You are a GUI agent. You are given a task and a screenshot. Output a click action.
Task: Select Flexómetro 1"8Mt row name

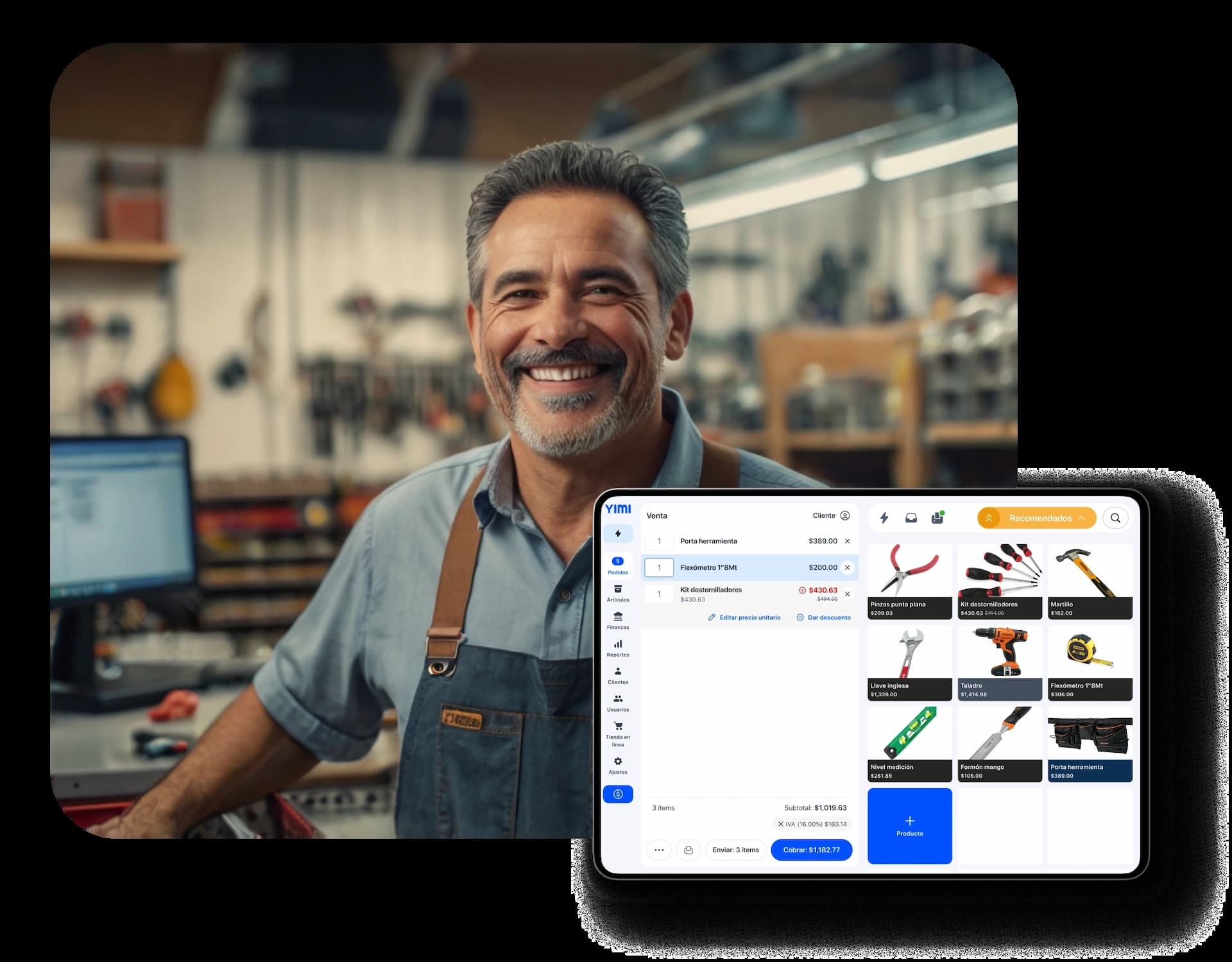(708, 567)
